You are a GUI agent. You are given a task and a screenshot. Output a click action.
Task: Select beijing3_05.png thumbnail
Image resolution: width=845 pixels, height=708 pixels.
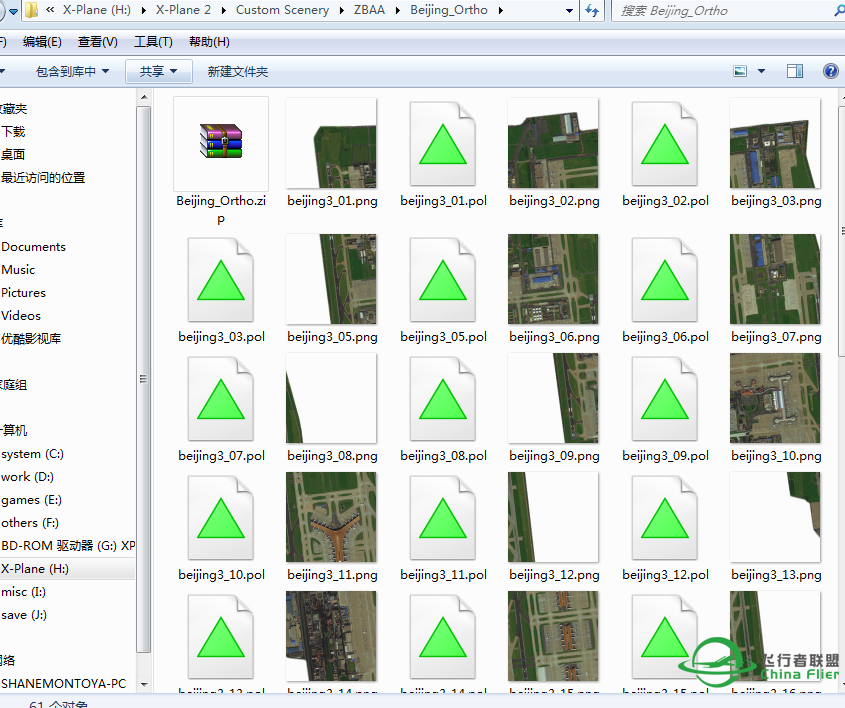[x=331, y=279]
